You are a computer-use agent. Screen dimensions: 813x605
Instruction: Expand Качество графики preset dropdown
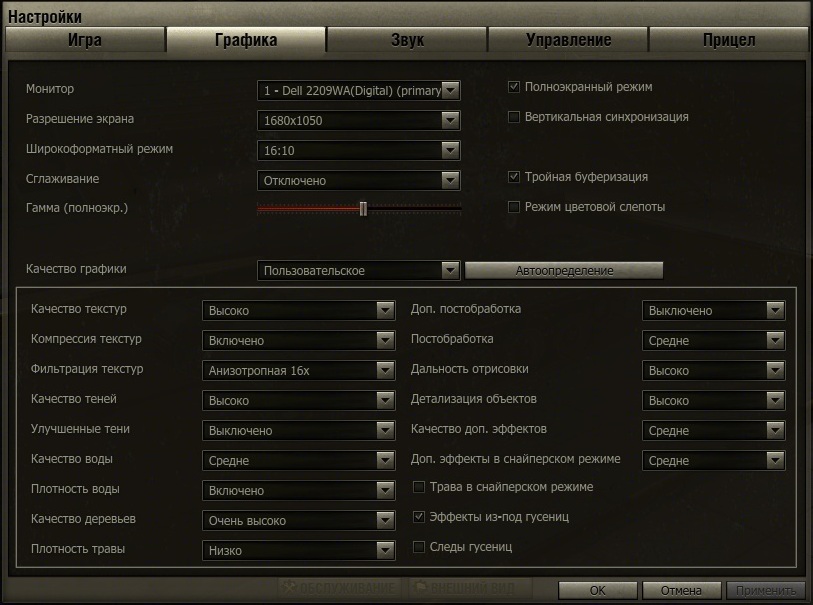(358, 271)
